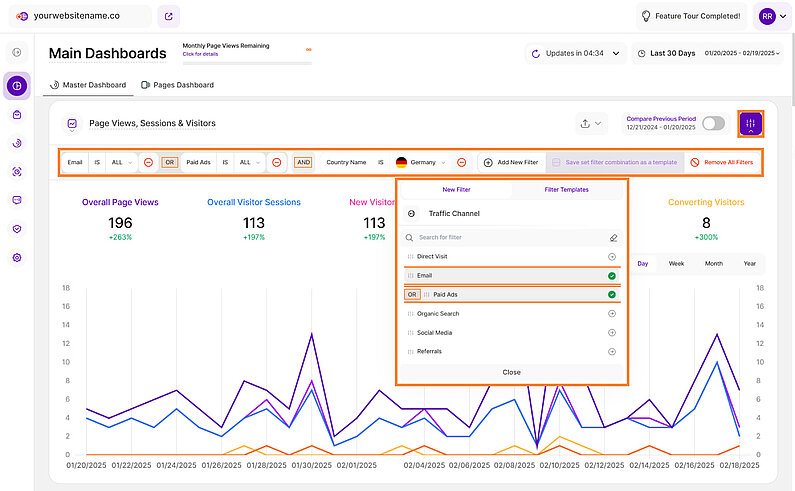The image size is (795, 491).
Task: Remove the Email filter with minus icon
Action: pos(147,162)
